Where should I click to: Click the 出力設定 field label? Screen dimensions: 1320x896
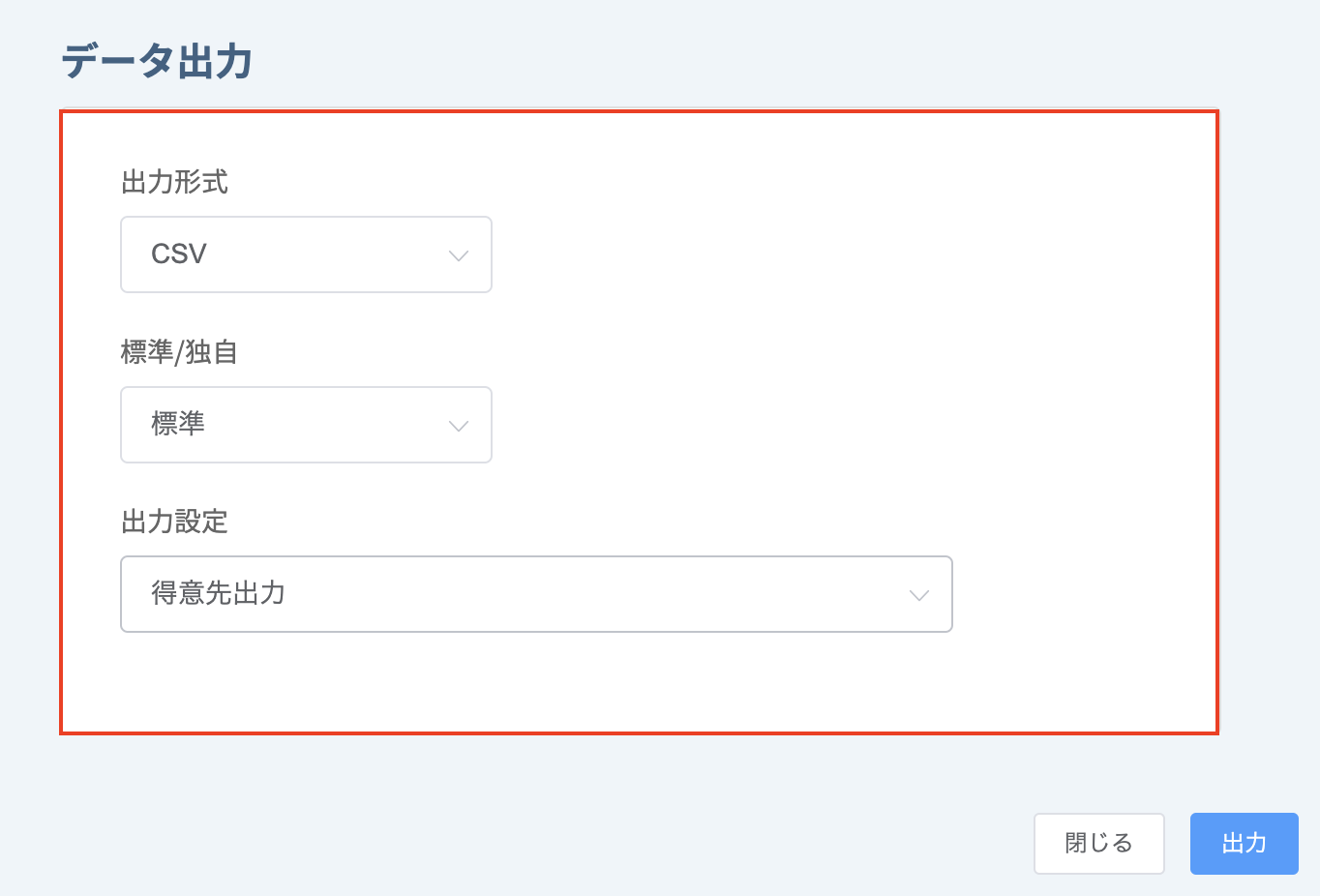pos(174,523)
